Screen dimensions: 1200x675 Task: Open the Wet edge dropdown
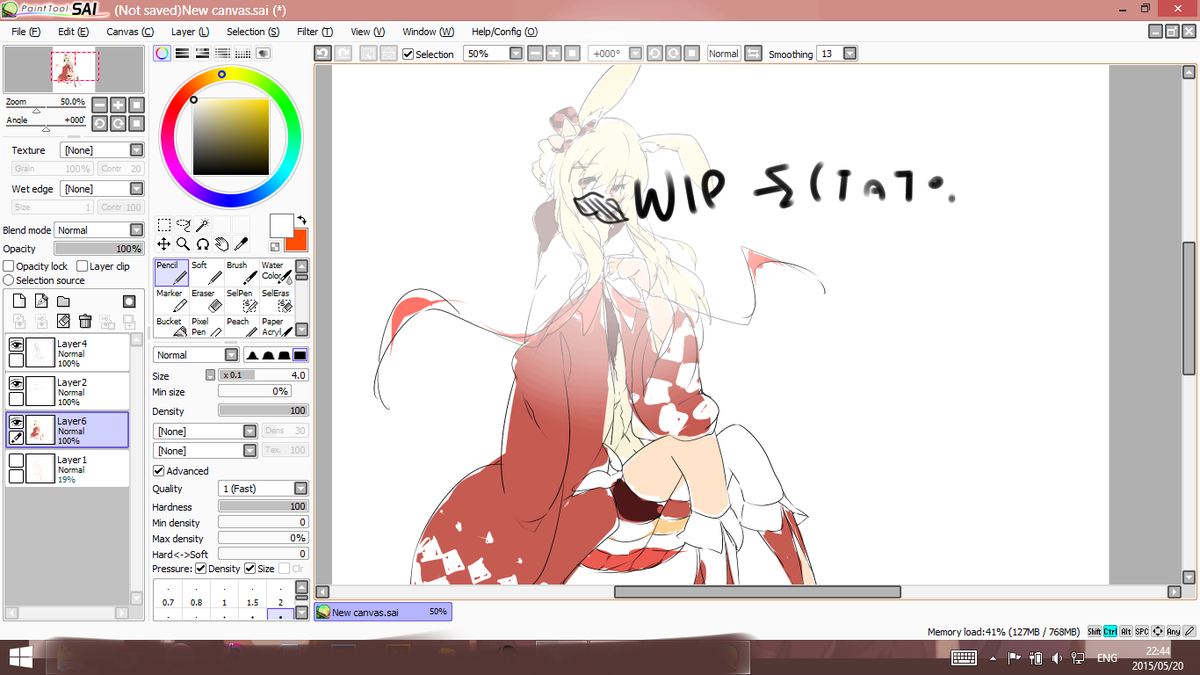pyautogui.click(x=102, y=188)
